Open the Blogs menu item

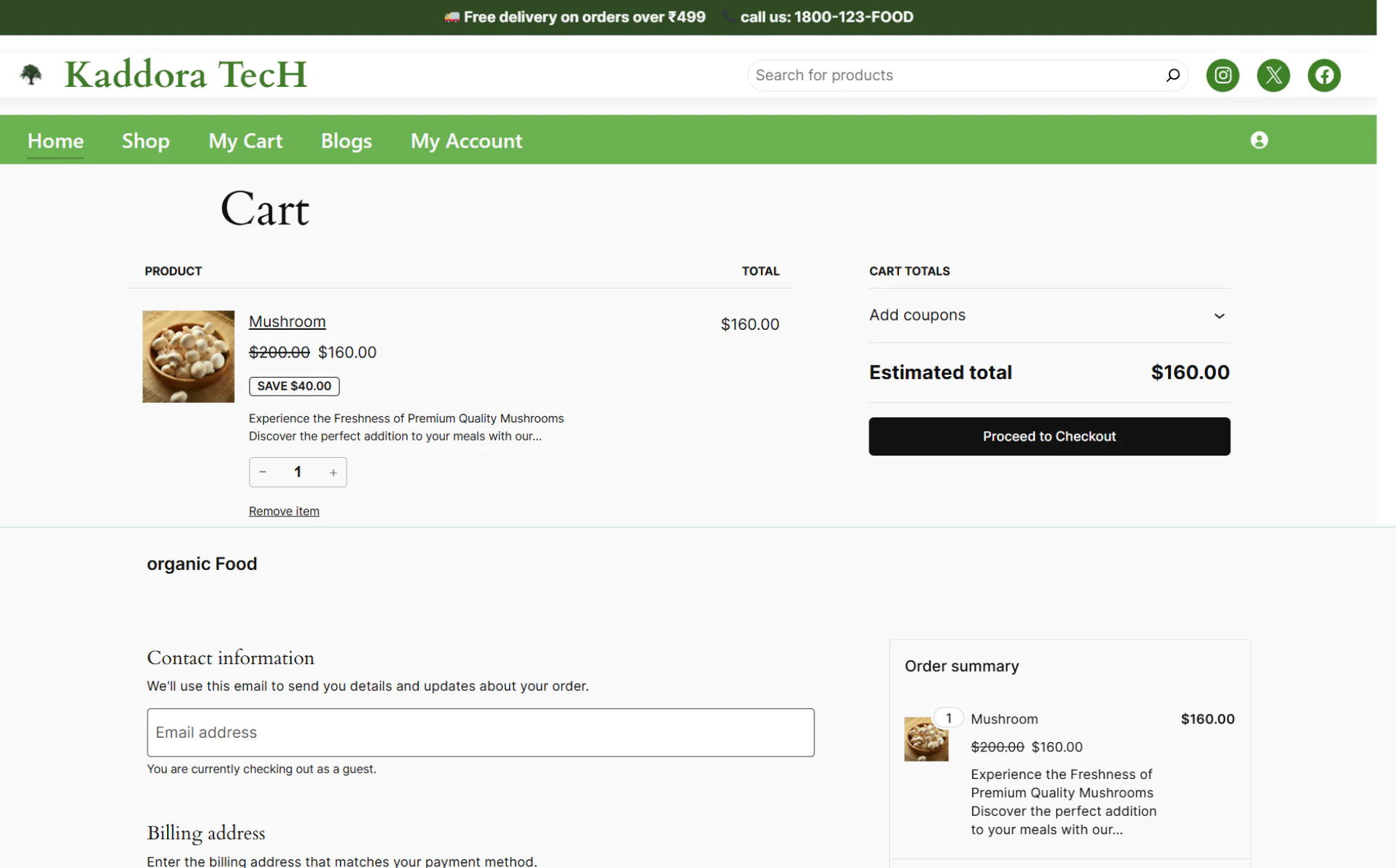click(x=346, y=141)
